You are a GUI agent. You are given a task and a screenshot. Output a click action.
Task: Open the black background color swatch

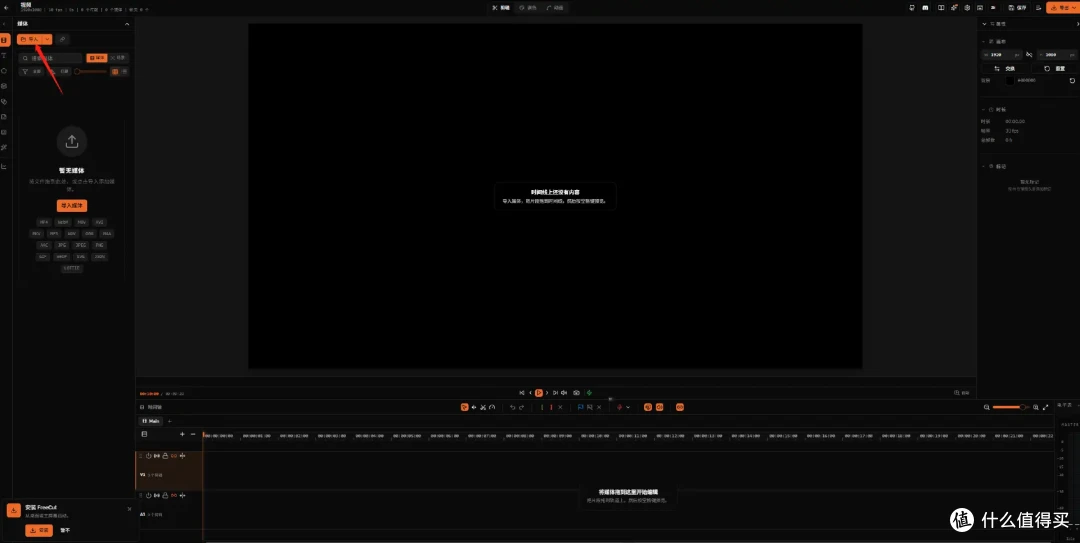coord(1010,81)
